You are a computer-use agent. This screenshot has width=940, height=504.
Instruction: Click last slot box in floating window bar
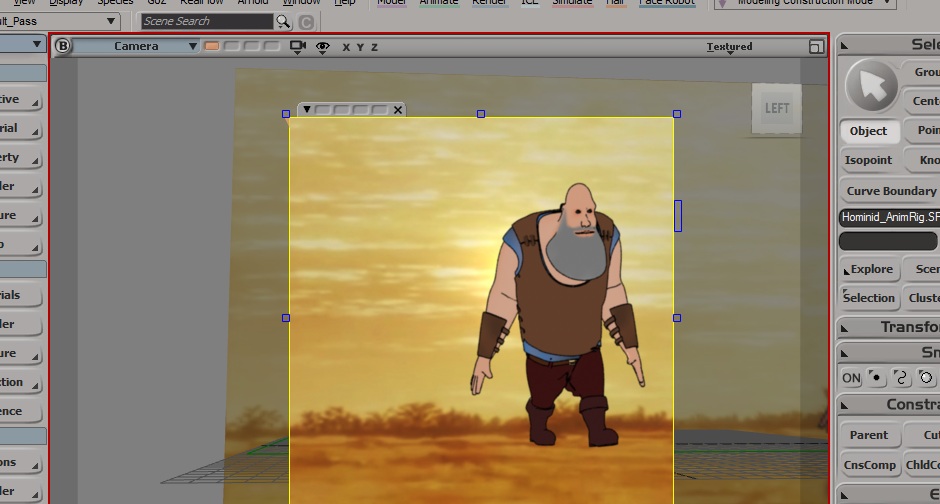tap(379, 110)
